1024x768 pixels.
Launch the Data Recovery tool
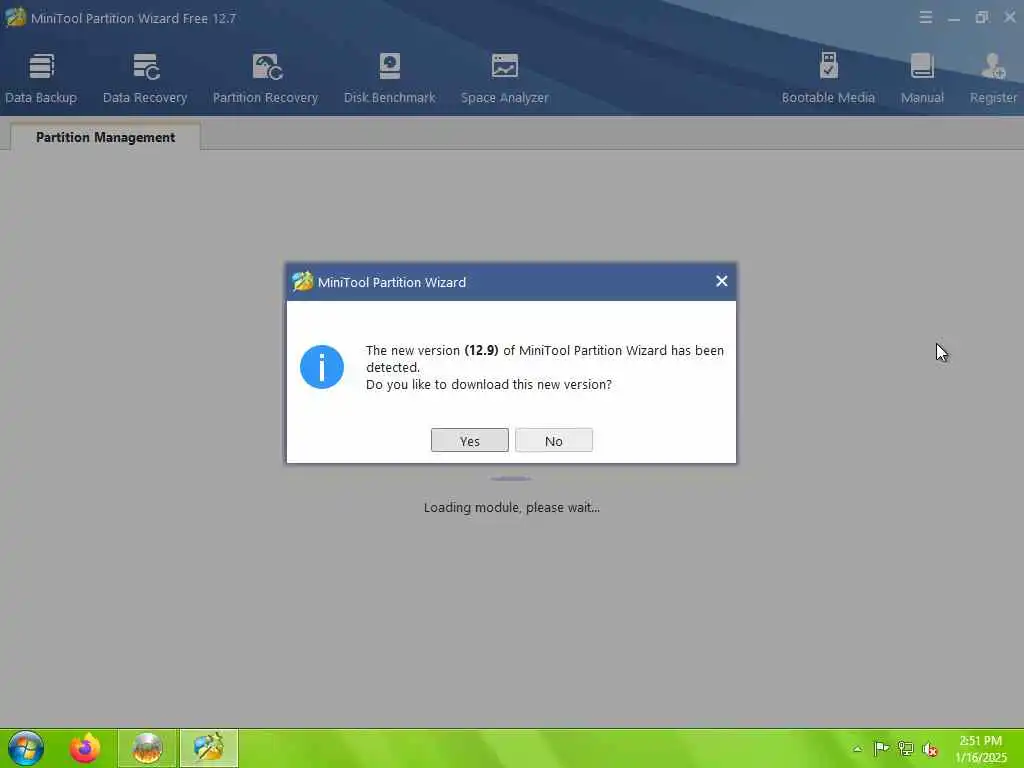pyautogui.click(x=145, y=78)
